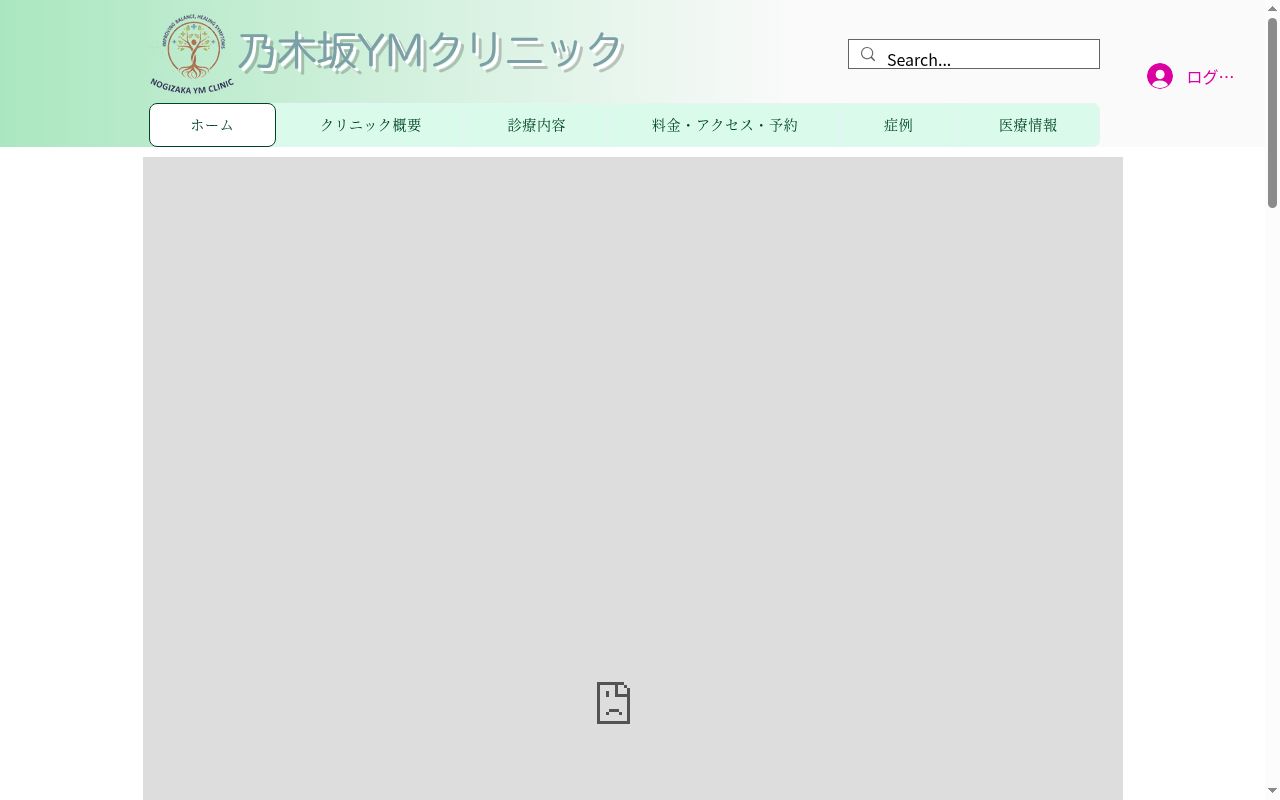Click the page's vertical scrollbar thumb

(x=1272, y=112)
